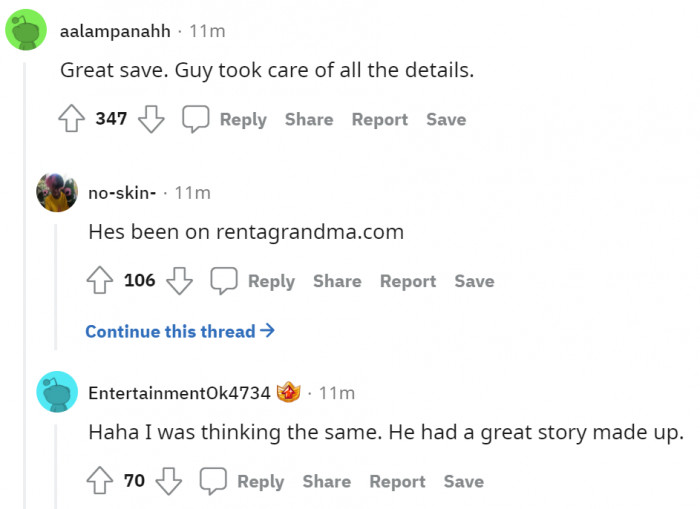This screenshot has width=700, height=509.
Task: Click comment icon on aalampanahh's comment
Action: [195, 119]
